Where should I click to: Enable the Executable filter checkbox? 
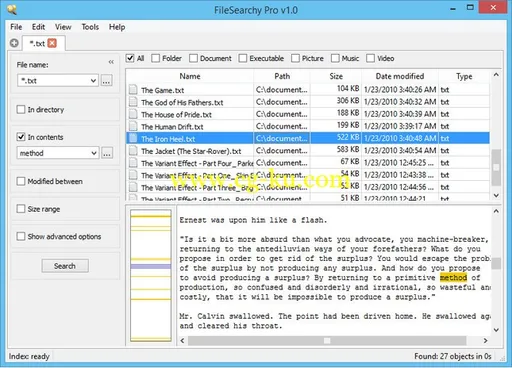coord(243,58)
